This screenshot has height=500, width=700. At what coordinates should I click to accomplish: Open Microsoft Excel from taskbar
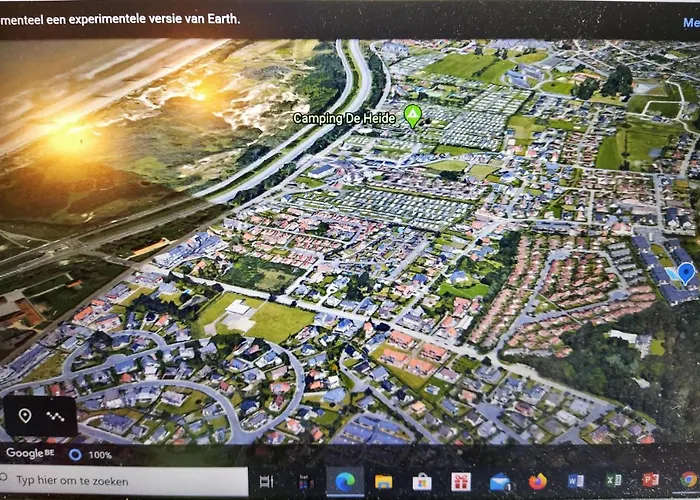[613, 480]
